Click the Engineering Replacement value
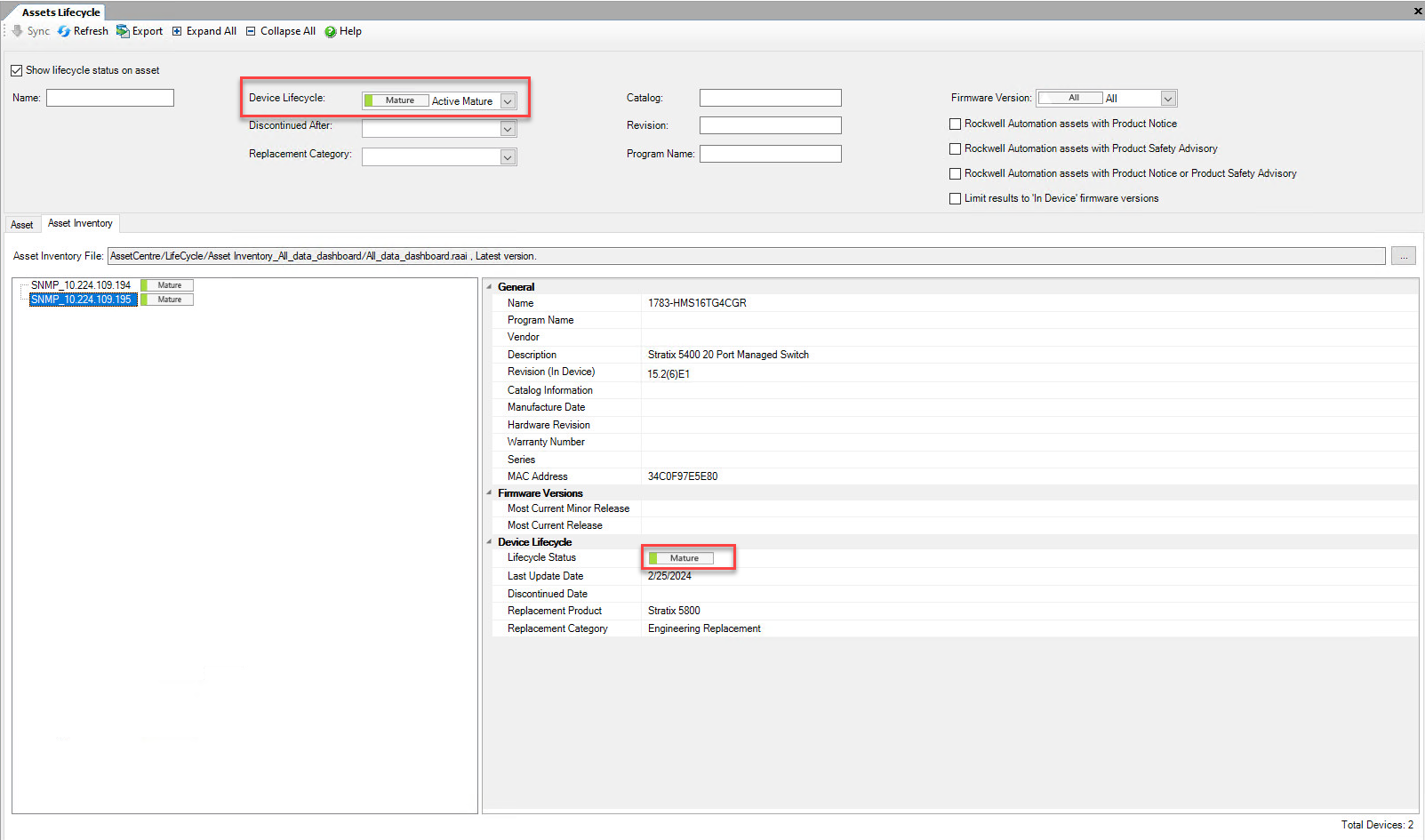The width and height of the screenshot is (1425, 840). tap(704, 628)
